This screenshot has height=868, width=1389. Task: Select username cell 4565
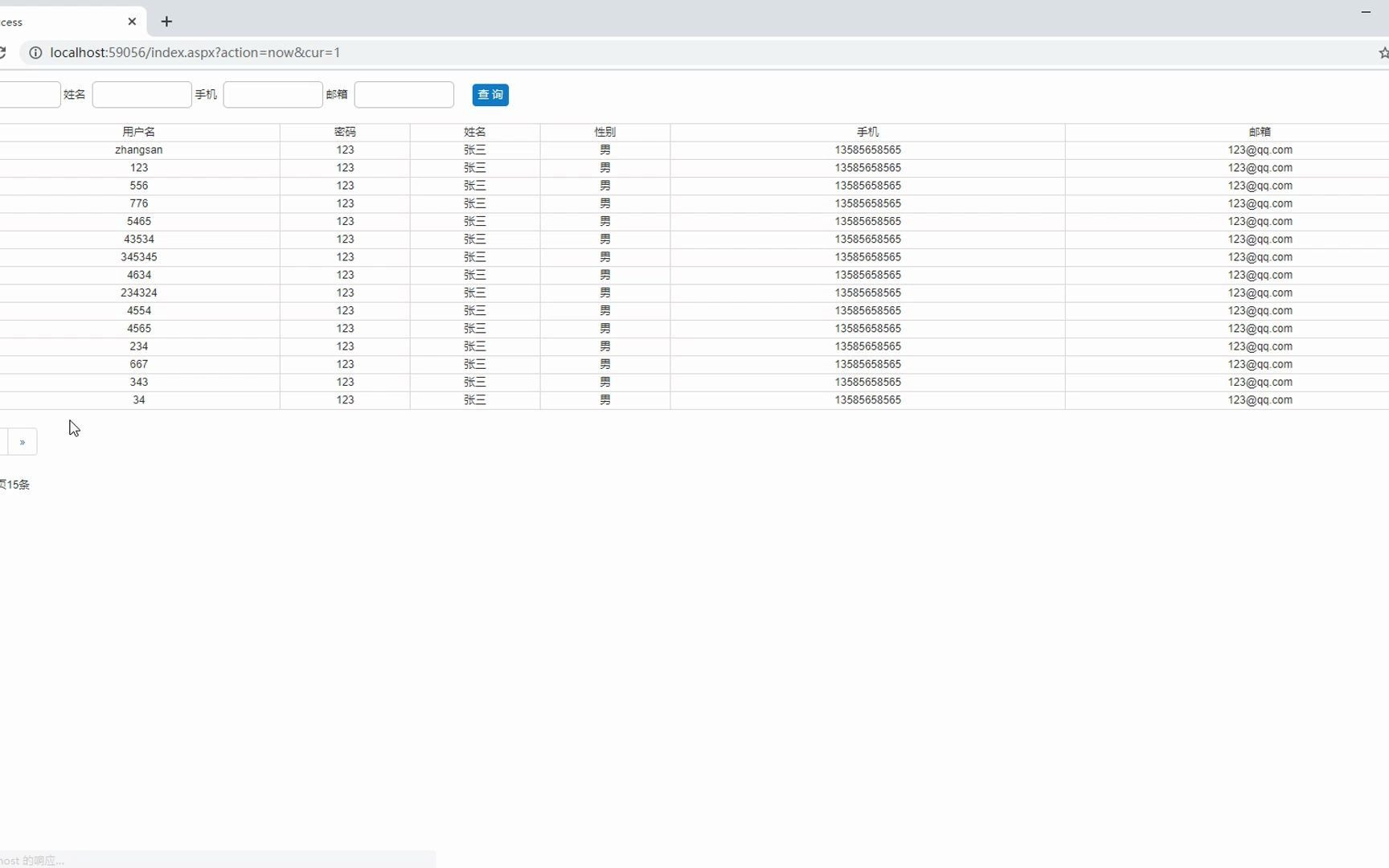(139, 329)
